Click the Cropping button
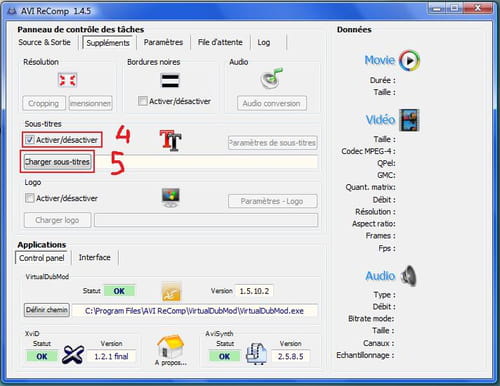The height and width of the screenshot is (386, 500). click(x=44, y=103)
